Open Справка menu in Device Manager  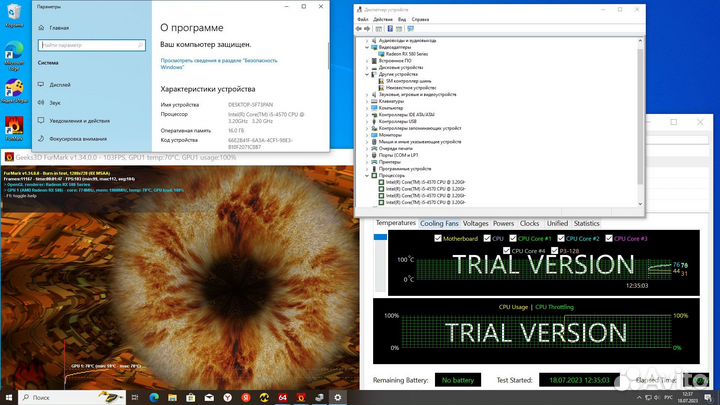[420, 19]
